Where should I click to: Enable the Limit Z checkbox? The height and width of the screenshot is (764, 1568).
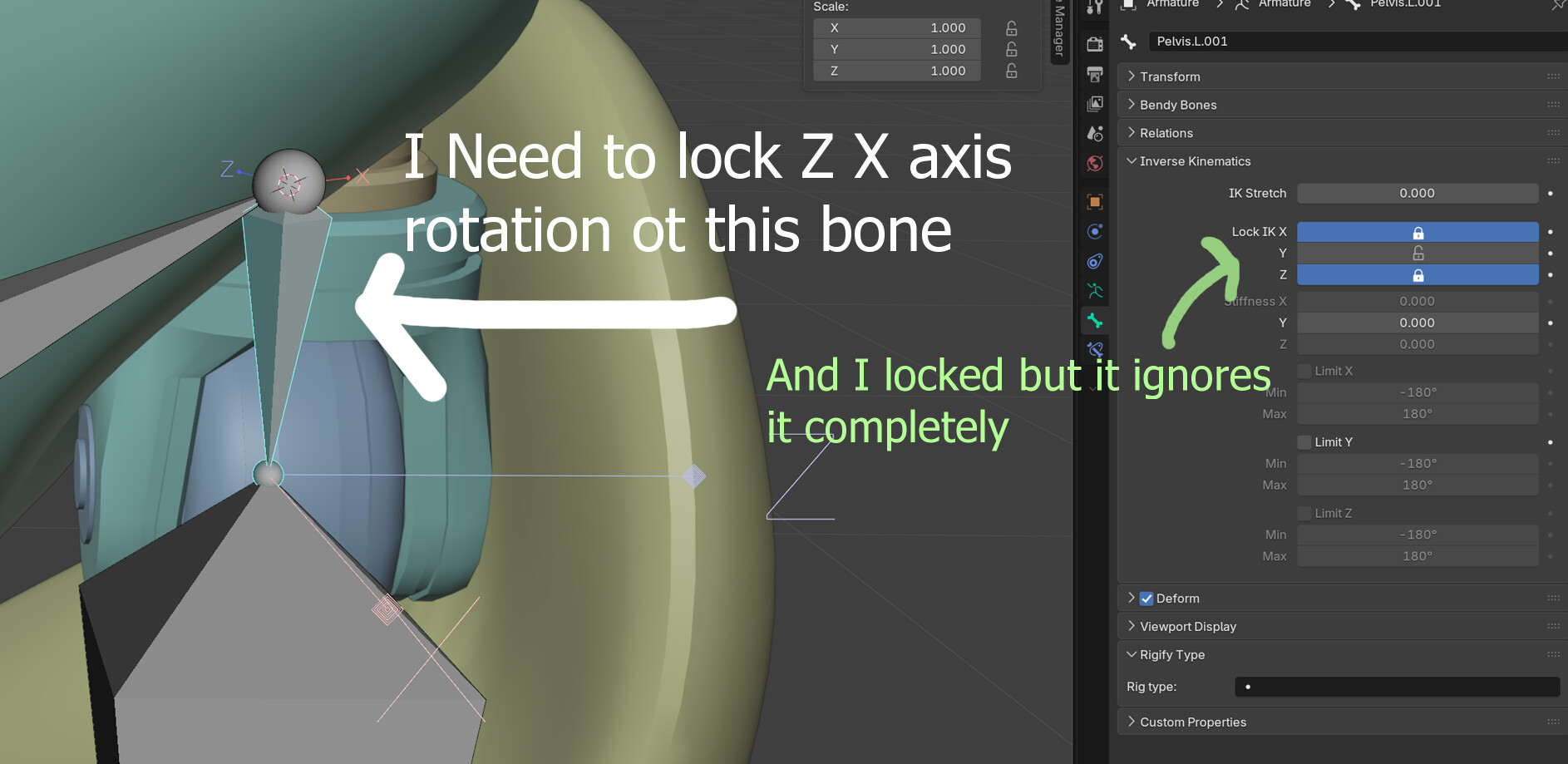1304,514
